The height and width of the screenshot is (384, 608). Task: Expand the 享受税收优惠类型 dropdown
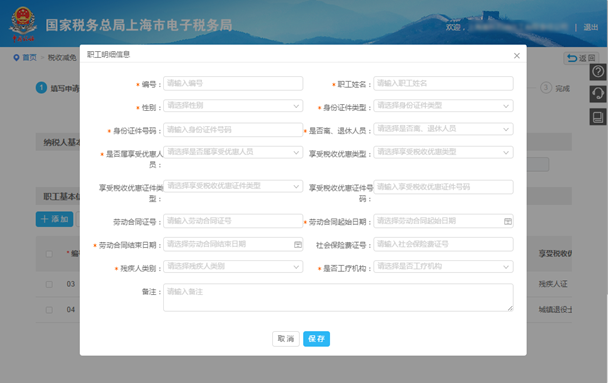tap(443, 152)
